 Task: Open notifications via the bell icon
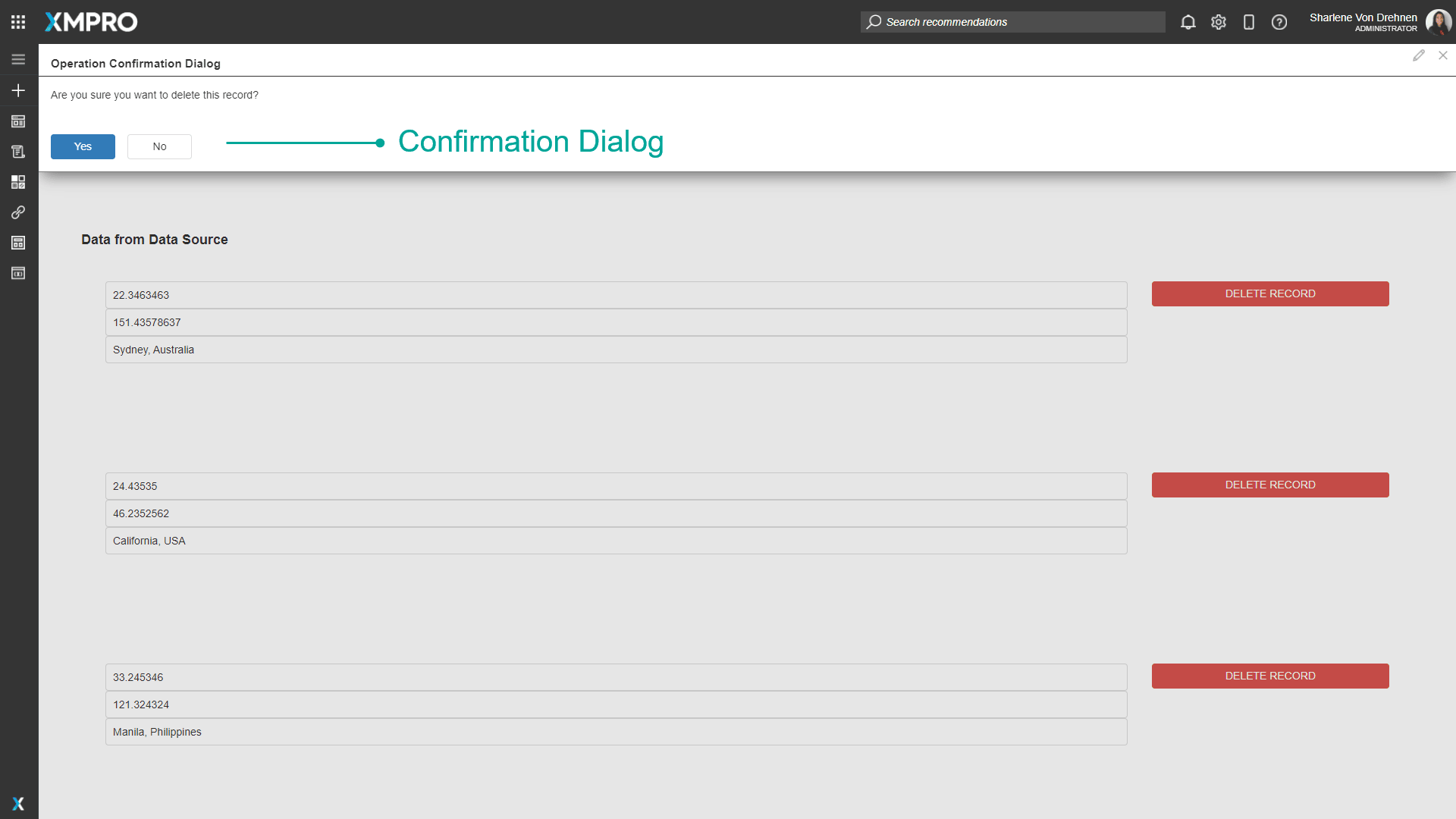point(1188,22)
